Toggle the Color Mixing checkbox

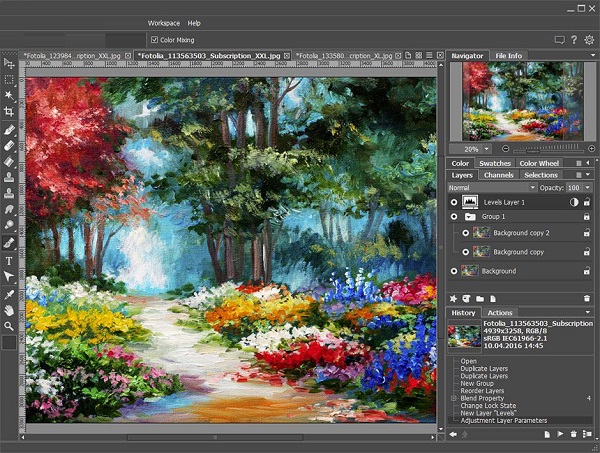154,40
